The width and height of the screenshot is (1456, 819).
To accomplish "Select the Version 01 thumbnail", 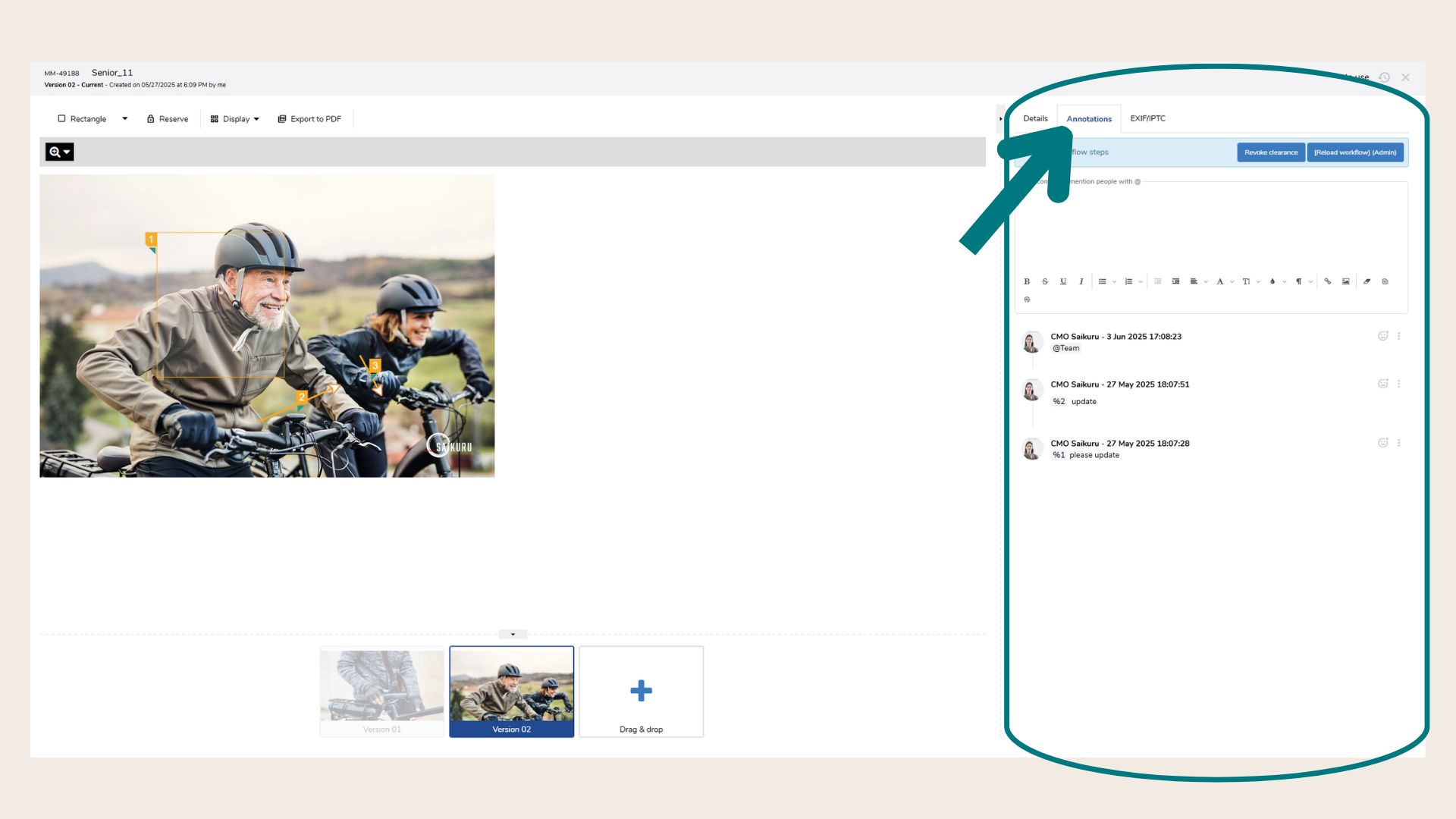I will click(382, 691).
